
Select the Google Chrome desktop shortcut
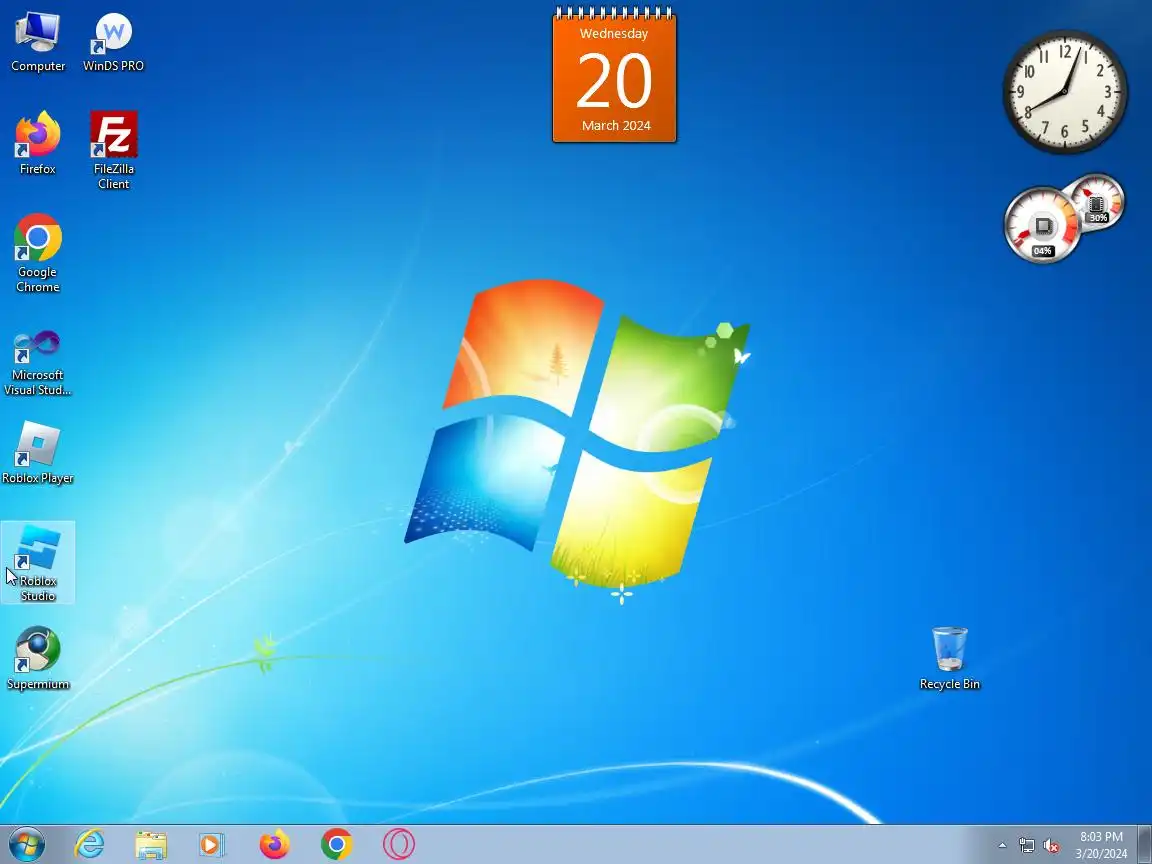point(37,253)
